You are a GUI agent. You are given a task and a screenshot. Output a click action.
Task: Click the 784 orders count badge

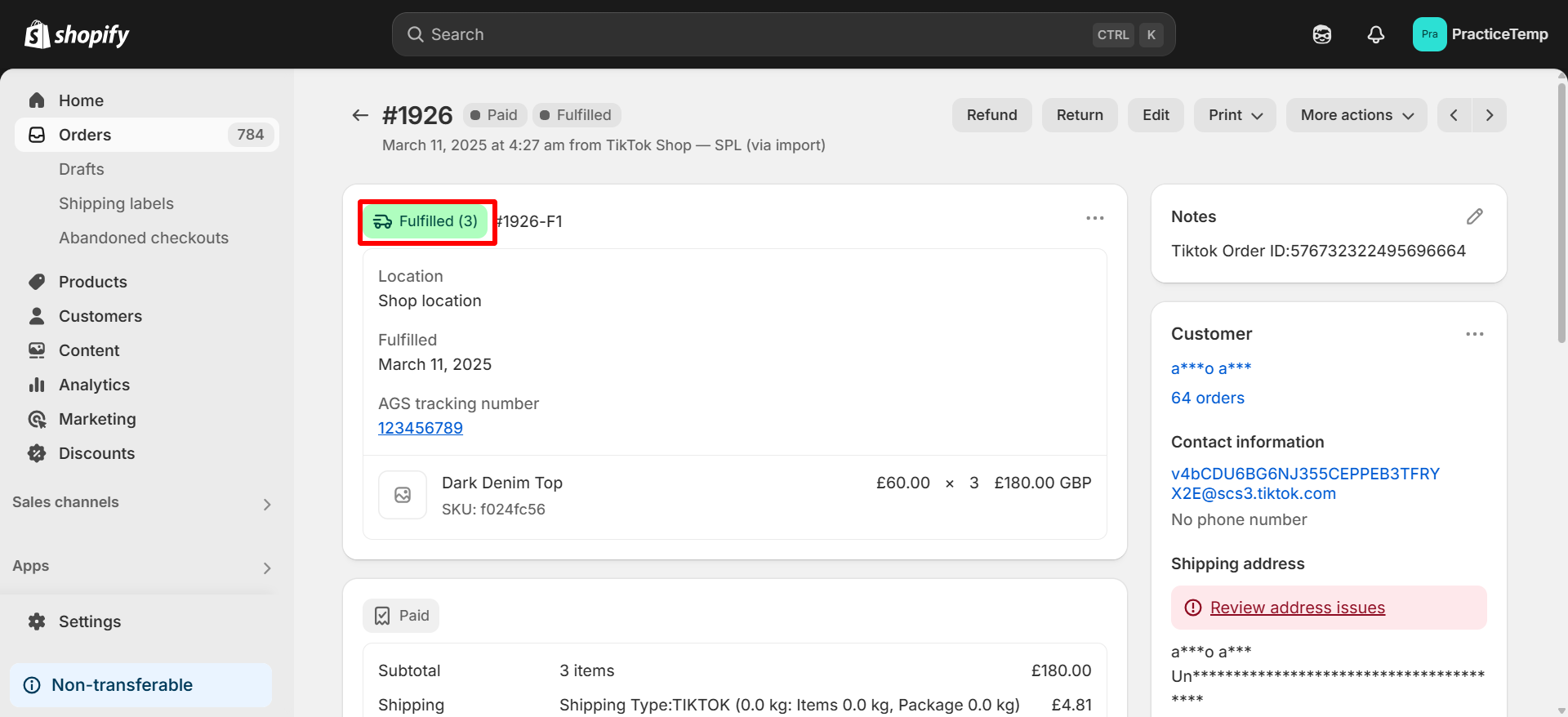coord(251,135)
